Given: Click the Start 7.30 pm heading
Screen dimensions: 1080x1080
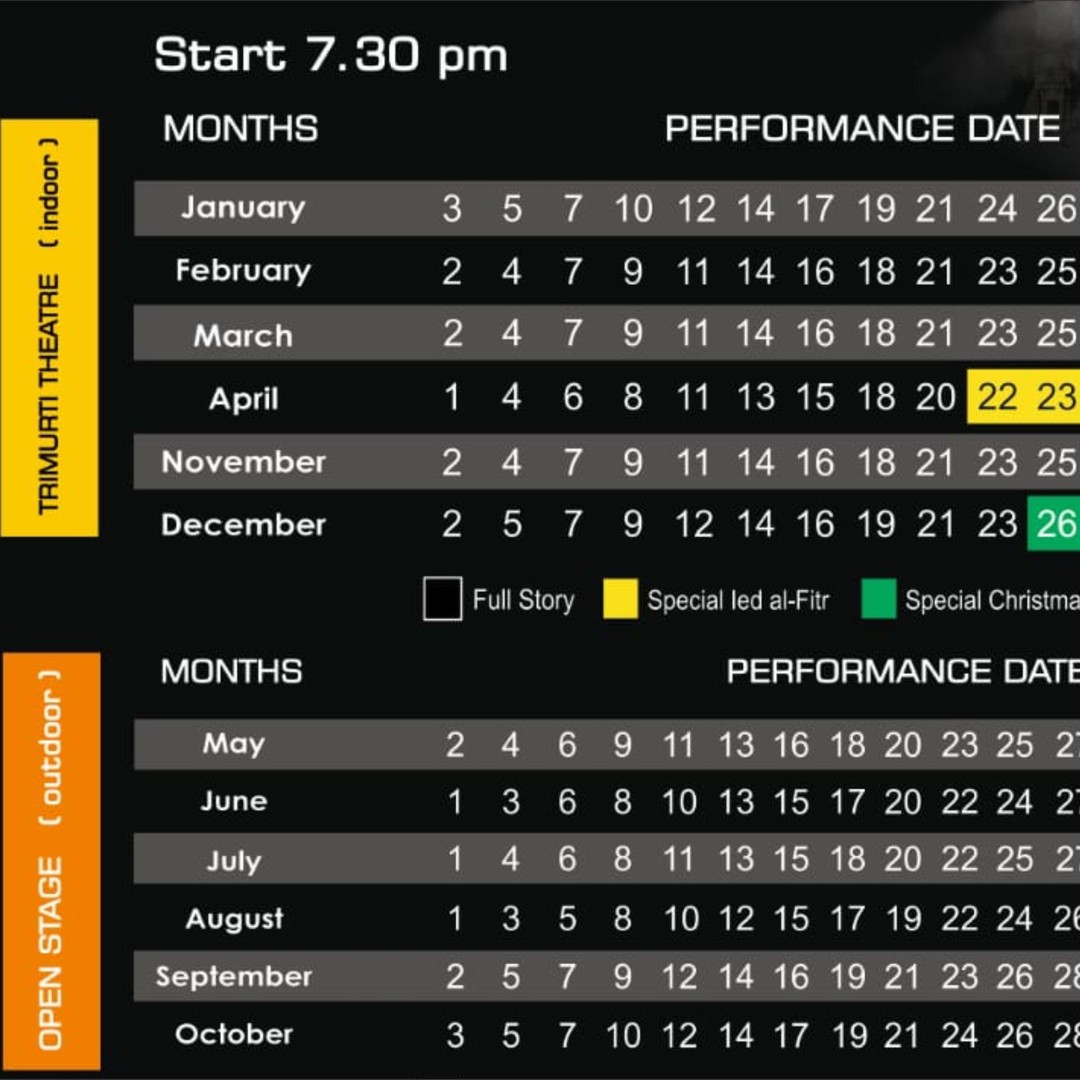Looking at the screenshot, I should pyautogui.click(x=331, y=55).
